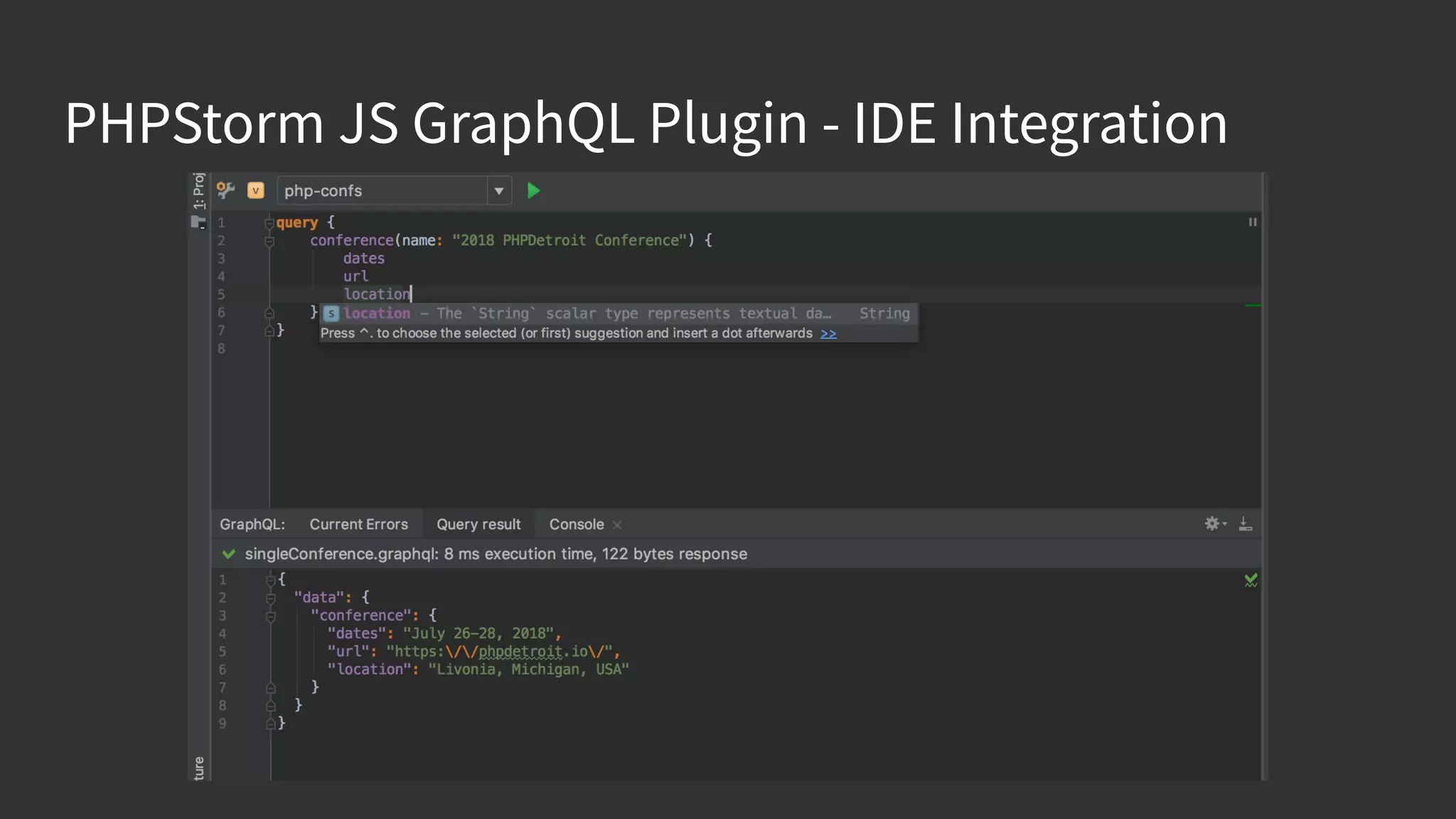Collapse the "conference" object fold in result
Image resolution: width=1456 pixels, height=819 pixels.
coord(270,616)
